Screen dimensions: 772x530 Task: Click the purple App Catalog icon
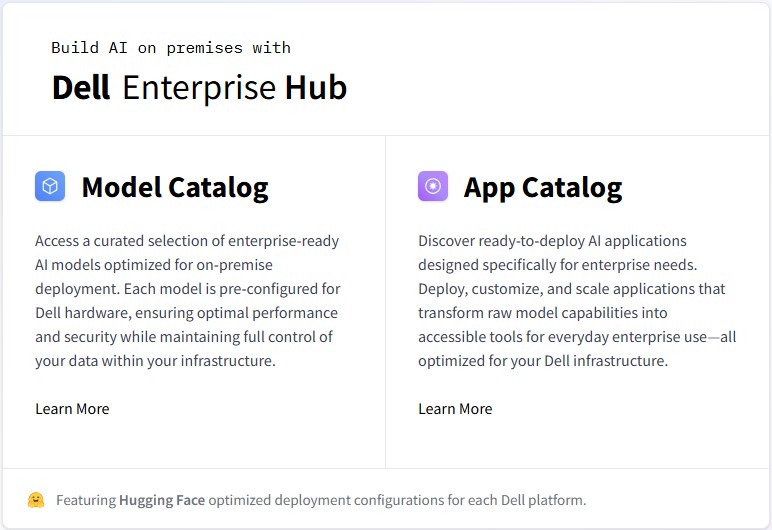pyautogui.click(x=433, y=186)
